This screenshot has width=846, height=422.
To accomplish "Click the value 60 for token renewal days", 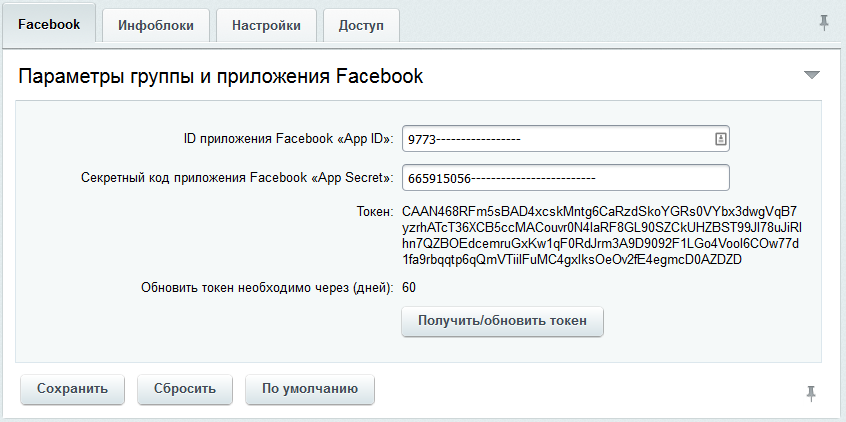I will pos(409,288).
